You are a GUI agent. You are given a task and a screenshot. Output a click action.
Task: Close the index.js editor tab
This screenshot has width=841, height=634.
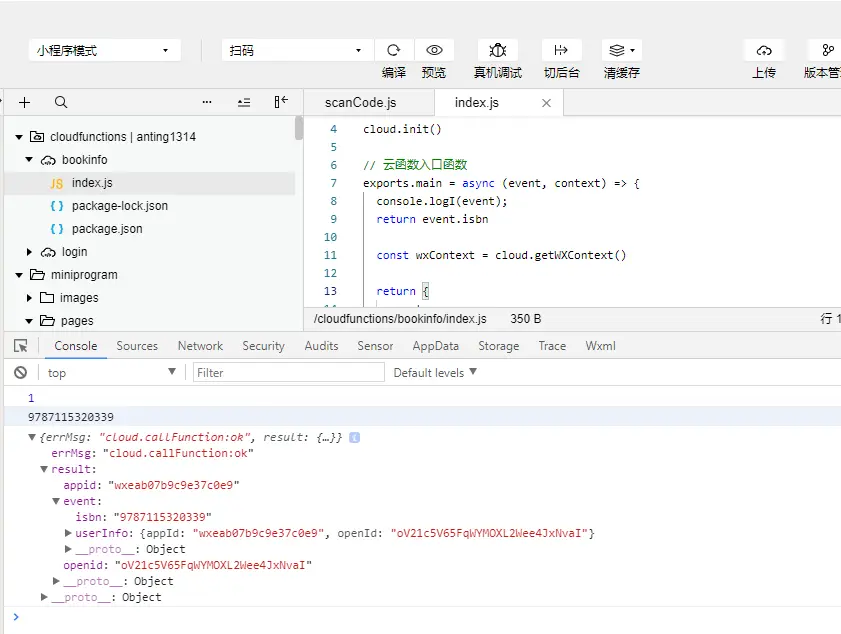546,103
